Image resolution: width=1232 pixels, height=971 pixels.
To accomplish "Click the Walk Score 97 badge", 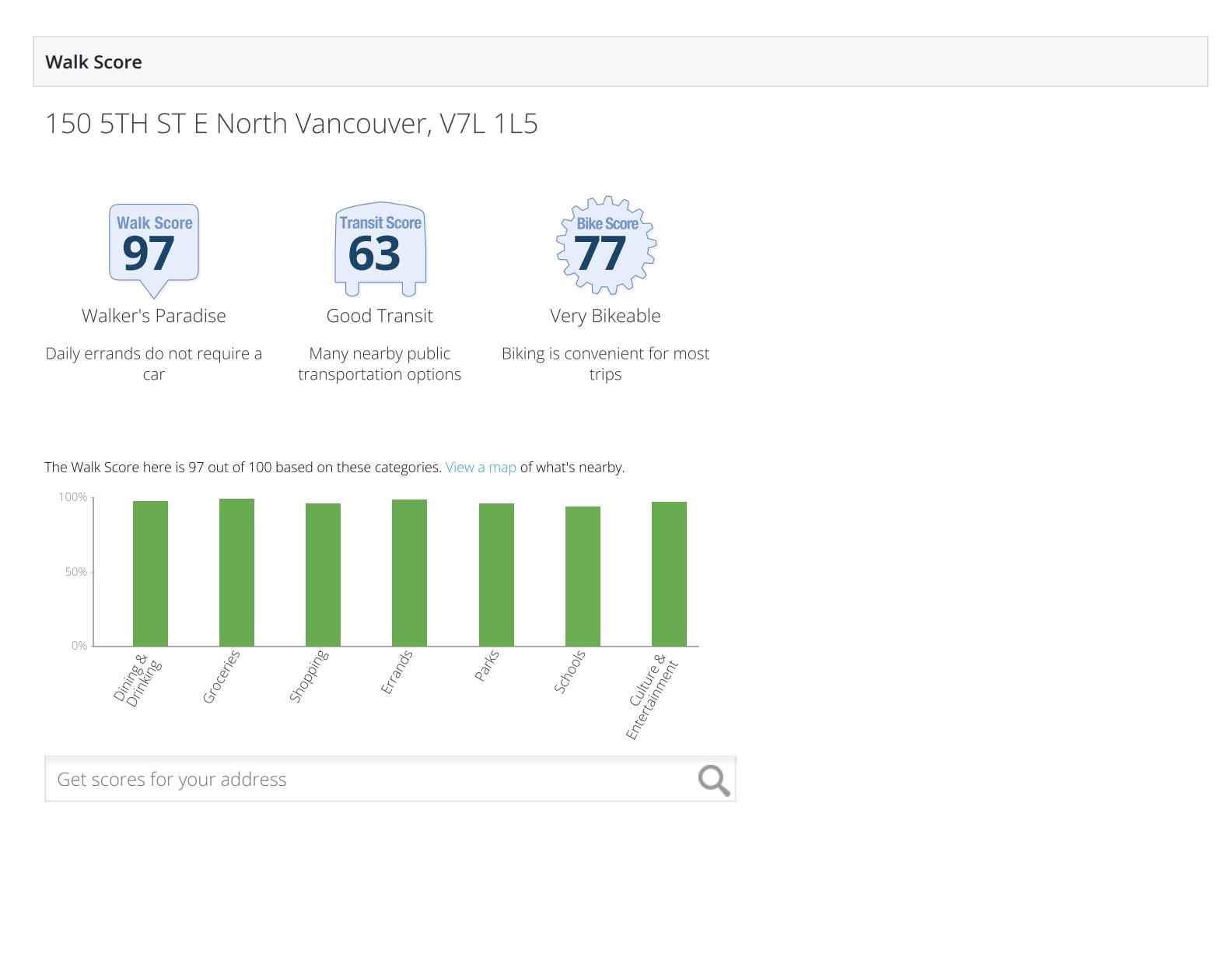I will (154, 247).
